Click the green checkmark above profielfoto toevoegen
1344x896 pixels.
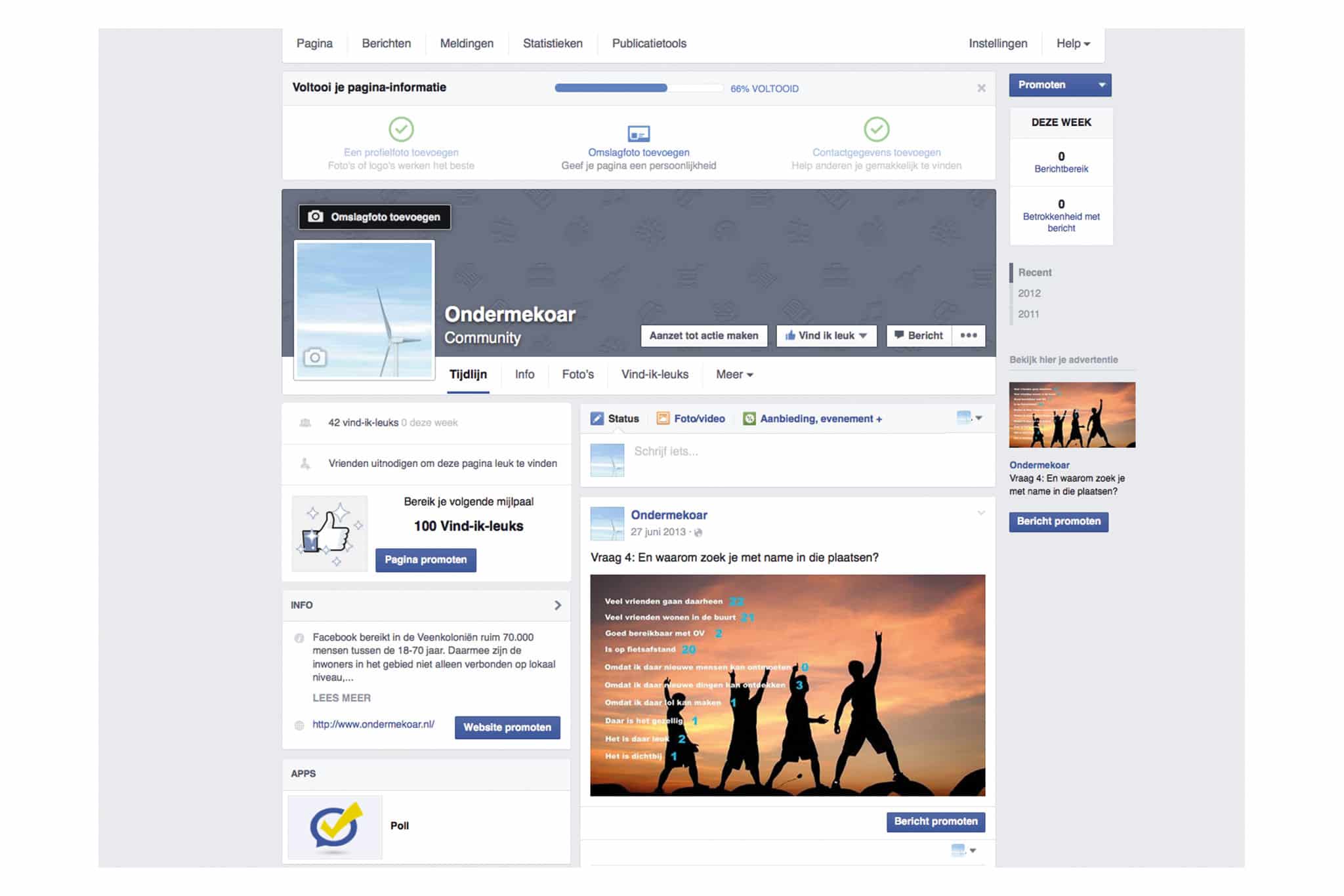click(x=401, y=129)
